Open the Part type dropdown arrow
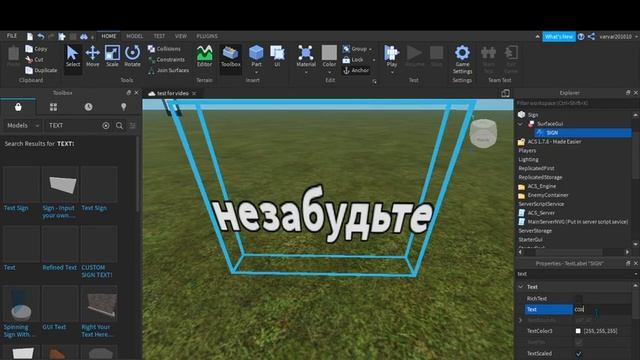The image size is (640, 360). [x=256, y=73]
